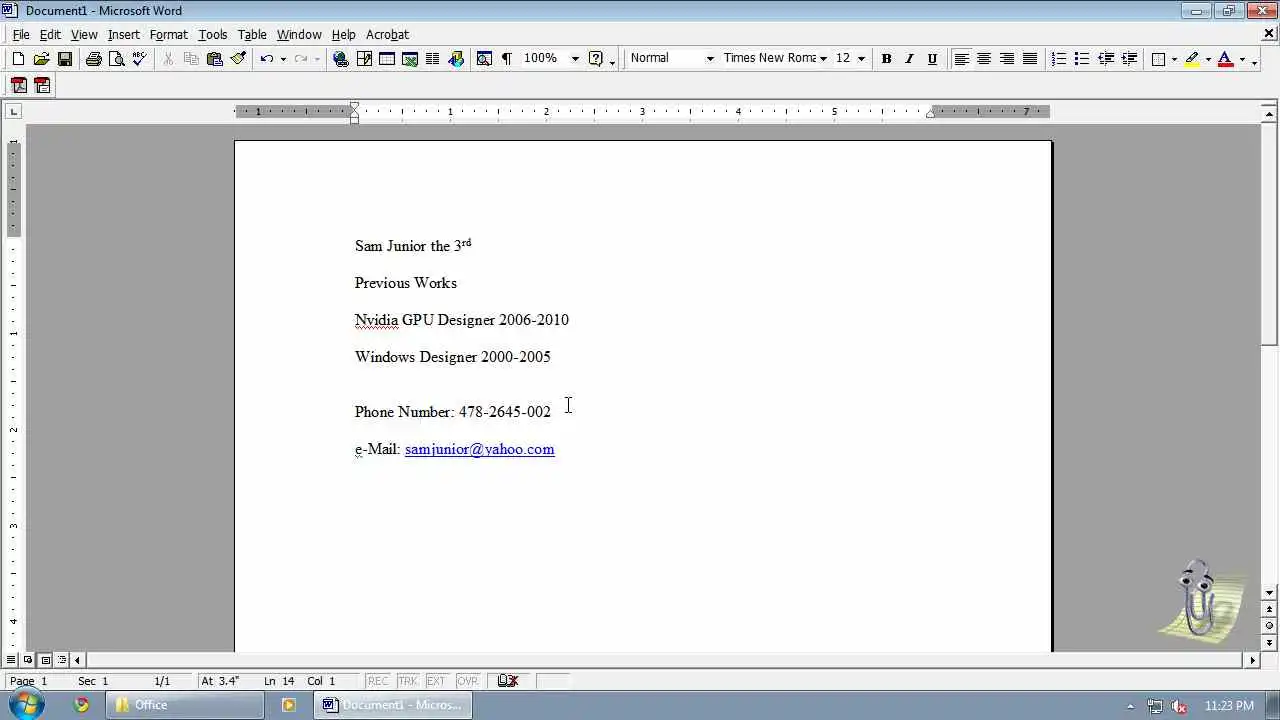The width and height of the screenshot is (1280, 720).
Task: Apply bulleted list formatting
Action: [x=1082, y=59]
